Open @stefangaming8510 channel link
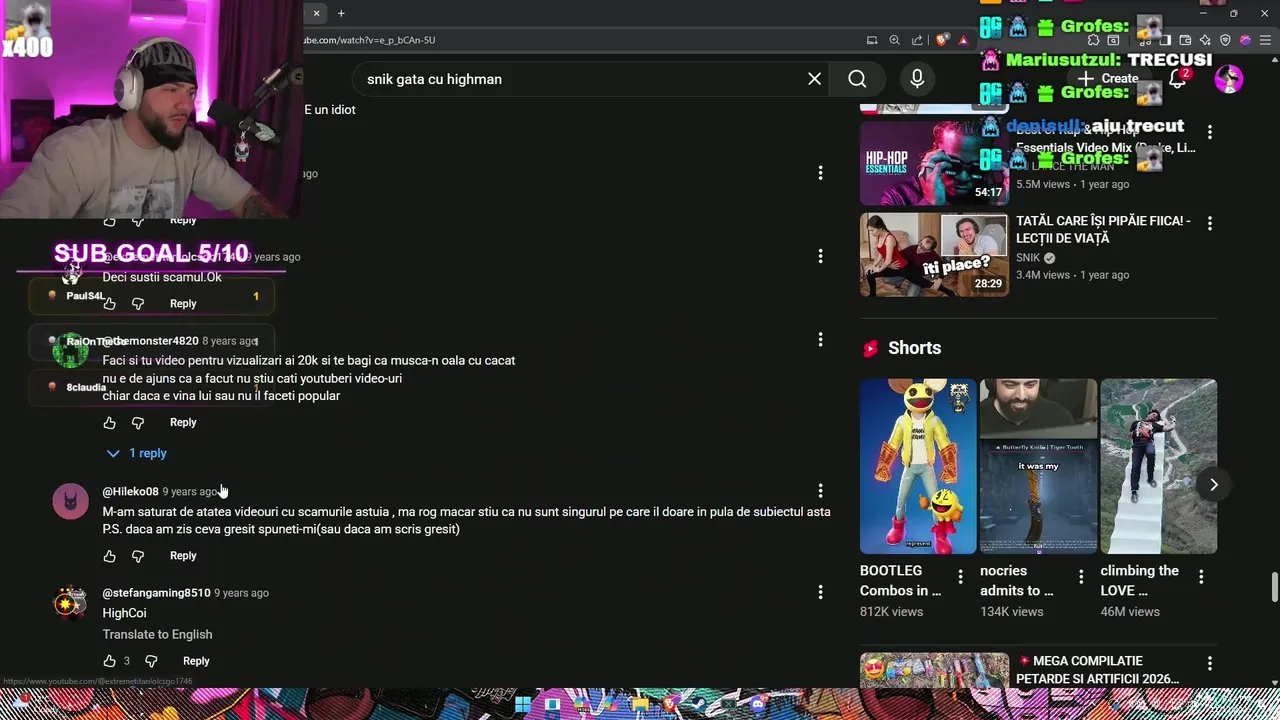This screenshot has height=720, width=1280. point(156,592)
